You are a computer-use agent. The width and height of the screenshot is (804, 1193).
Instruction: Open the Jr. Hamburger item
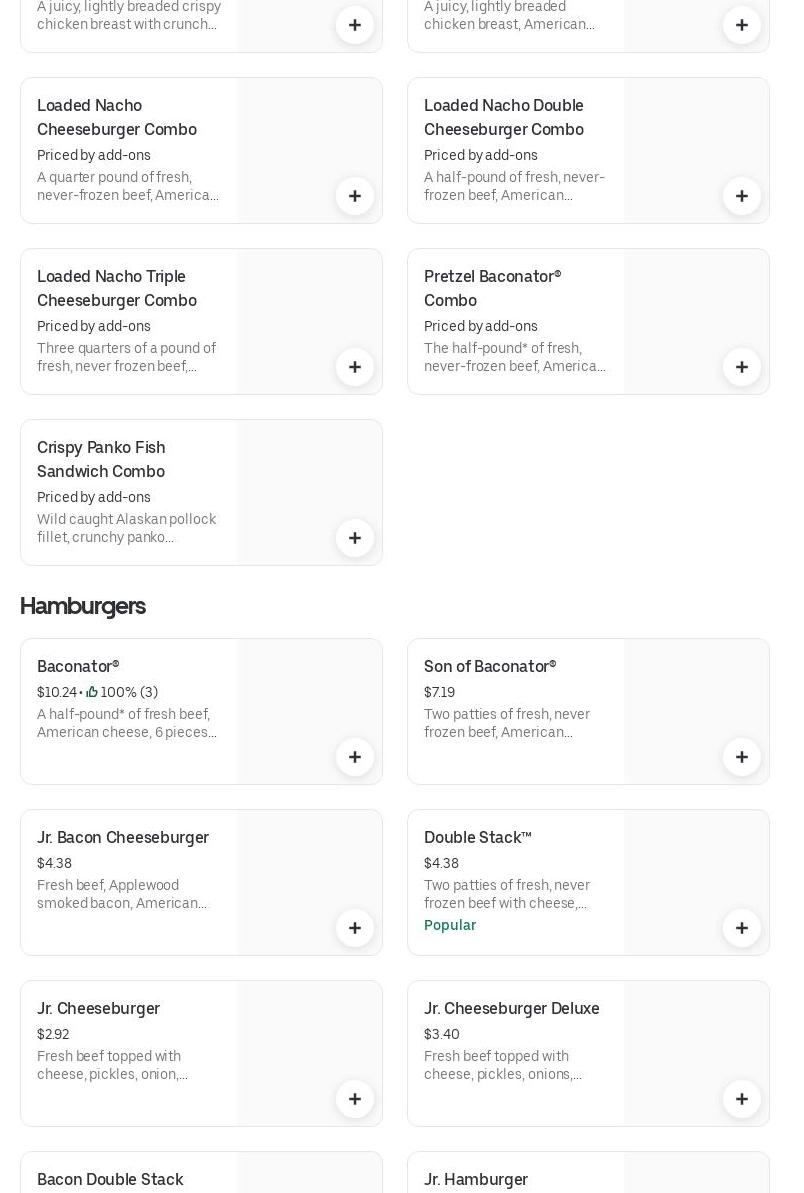click(476, 1180)
